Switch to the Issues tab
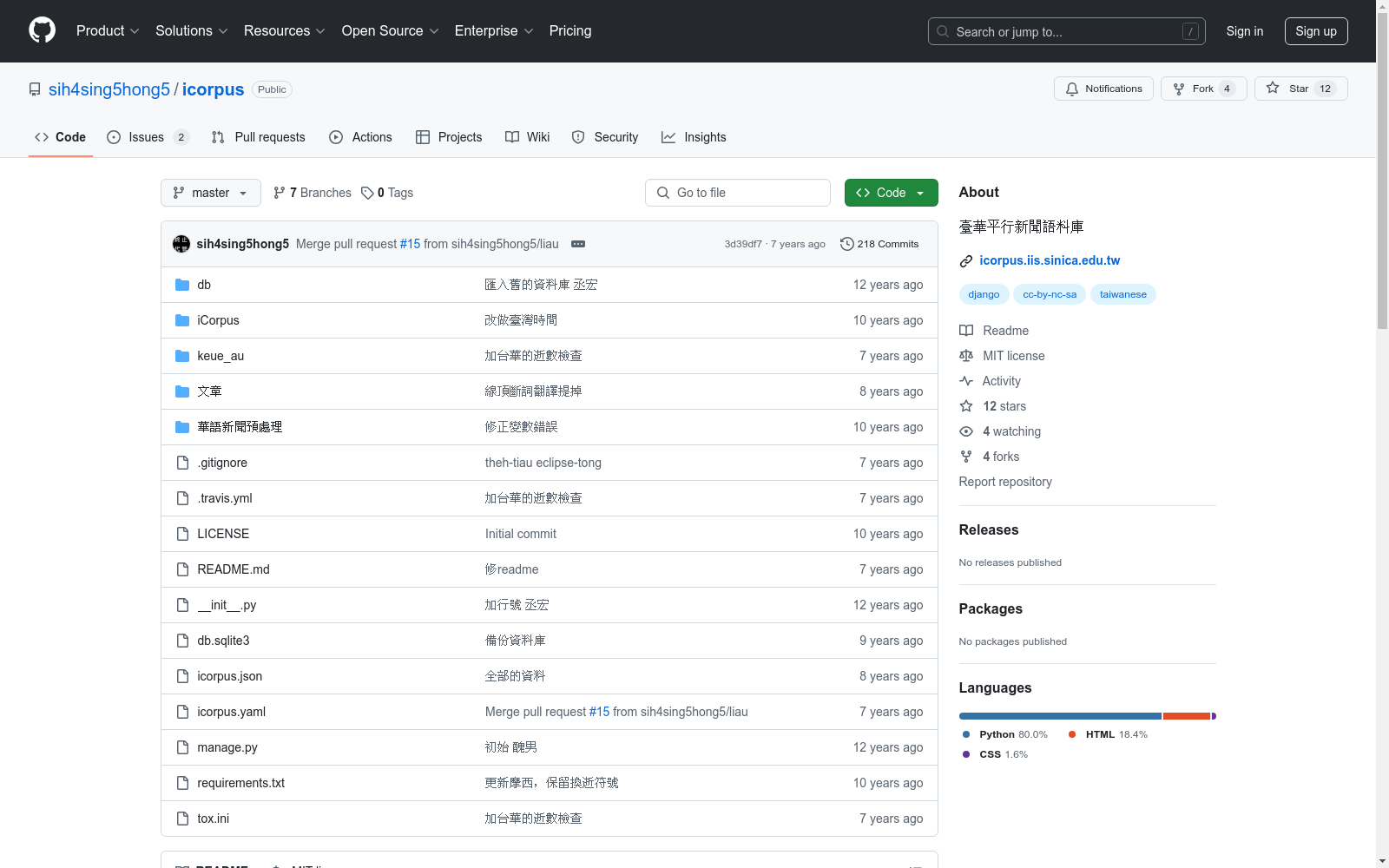 coord(148,137)
